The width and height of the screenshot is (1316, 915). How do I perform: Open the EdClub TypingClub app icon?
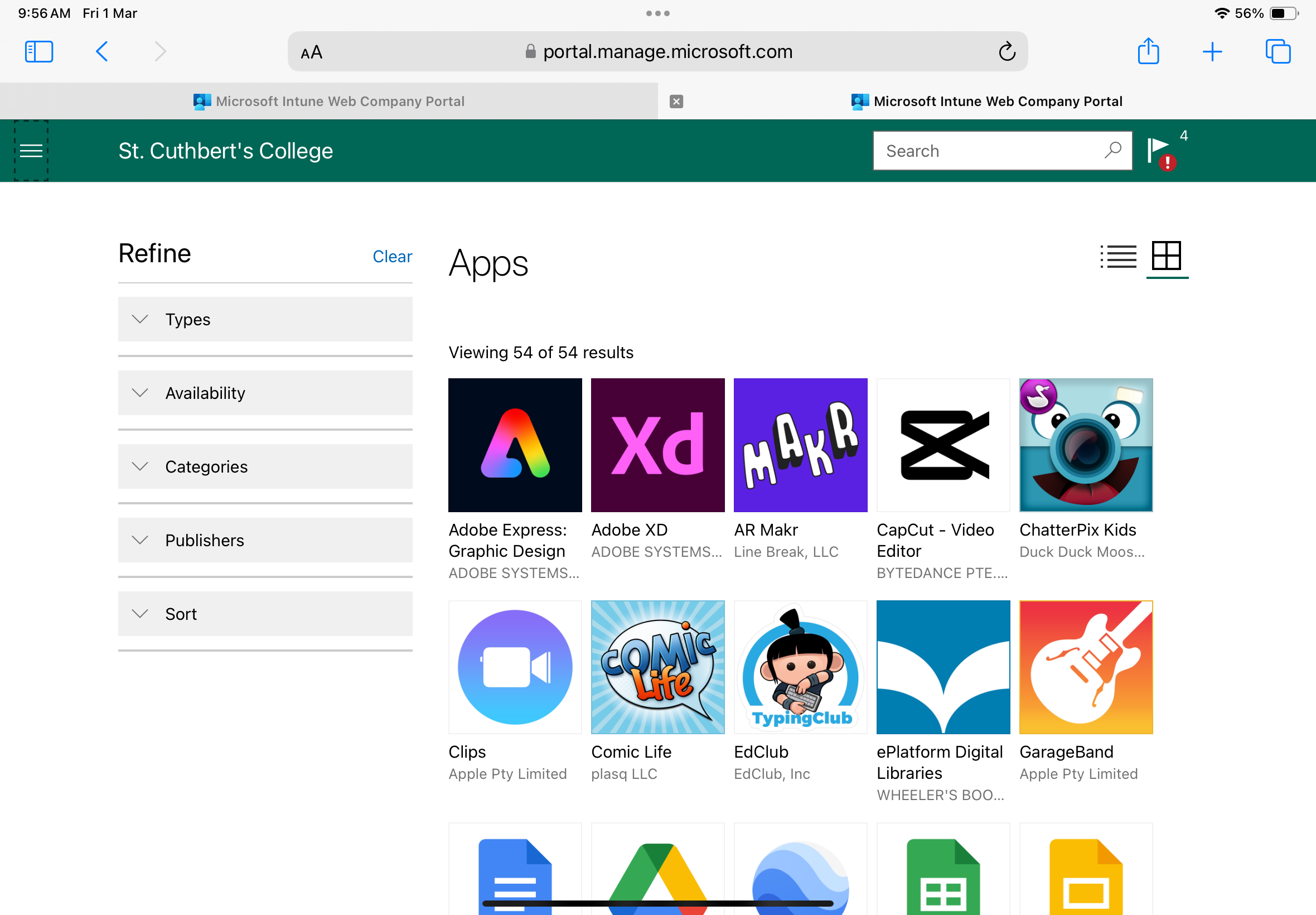[800, 667]
